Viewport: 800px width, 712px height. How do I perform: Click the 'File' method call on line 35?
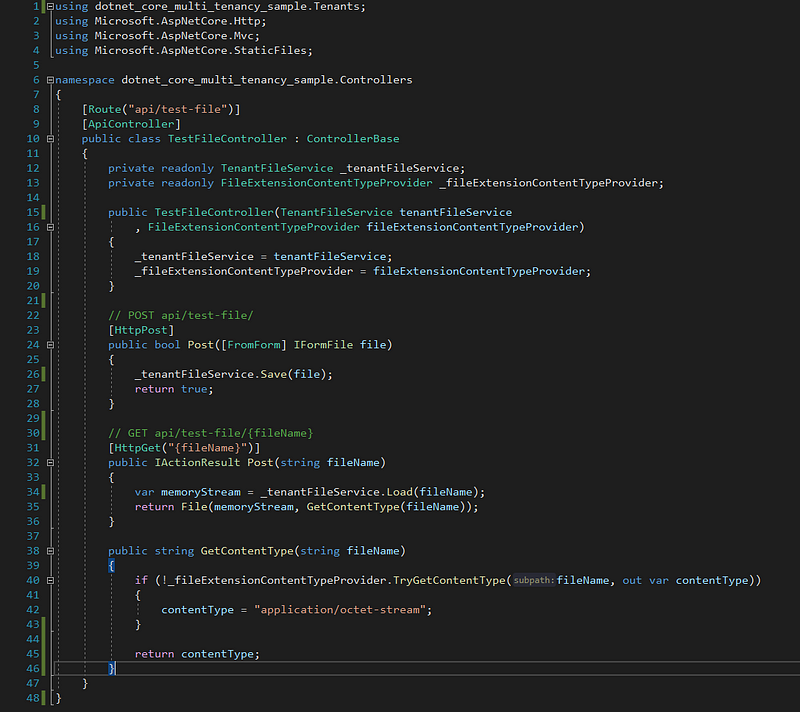coord(194,507)
